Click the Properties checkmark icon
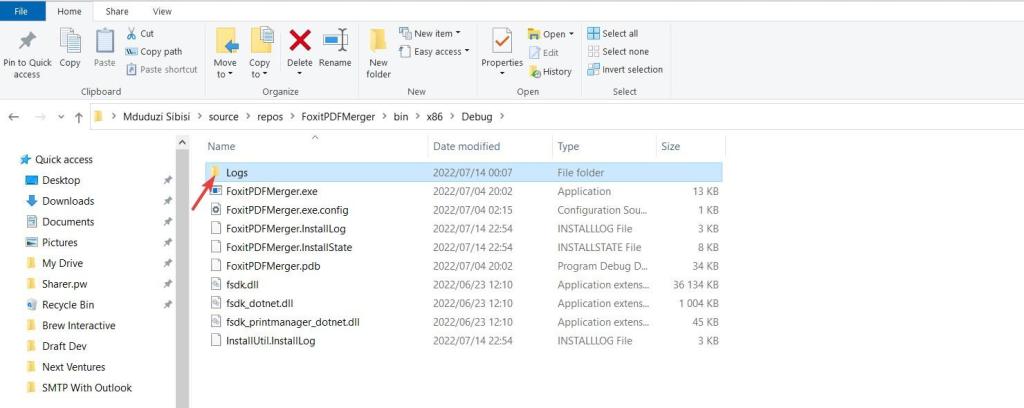The height and width of the screenshot is (408, 1024). tap(502, 40)
